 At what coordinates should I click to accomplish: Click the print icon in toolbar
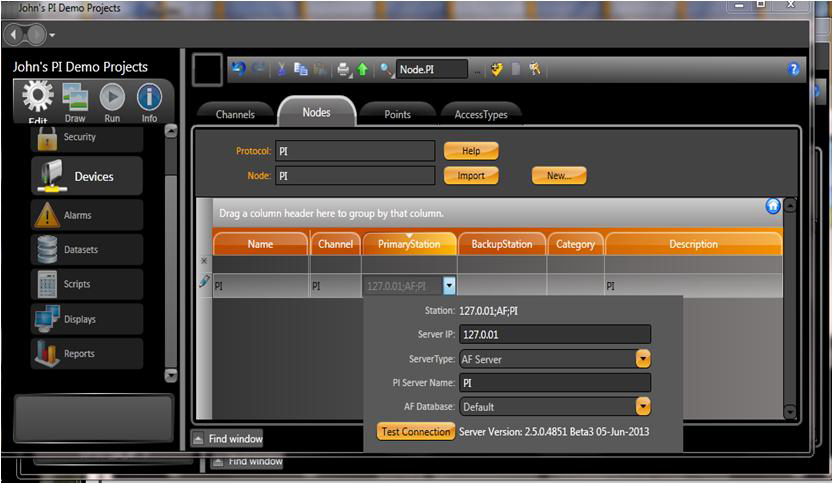click(x=343, y=69)
